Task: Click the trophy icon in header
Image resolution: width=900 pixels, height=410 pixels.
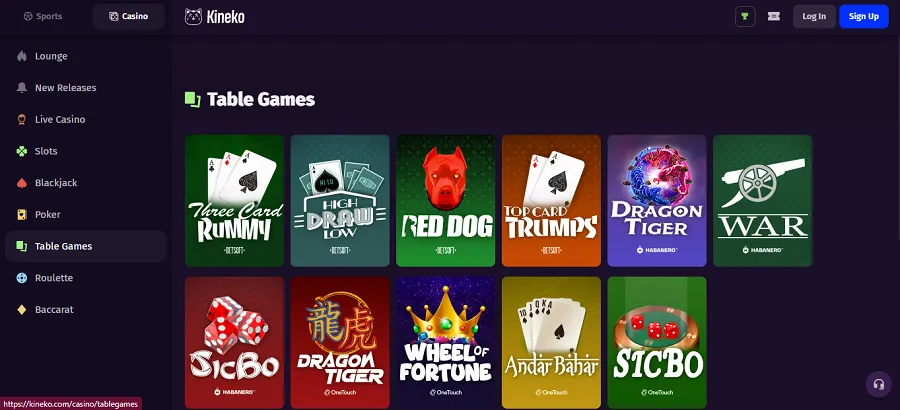Action: [745, 16]
